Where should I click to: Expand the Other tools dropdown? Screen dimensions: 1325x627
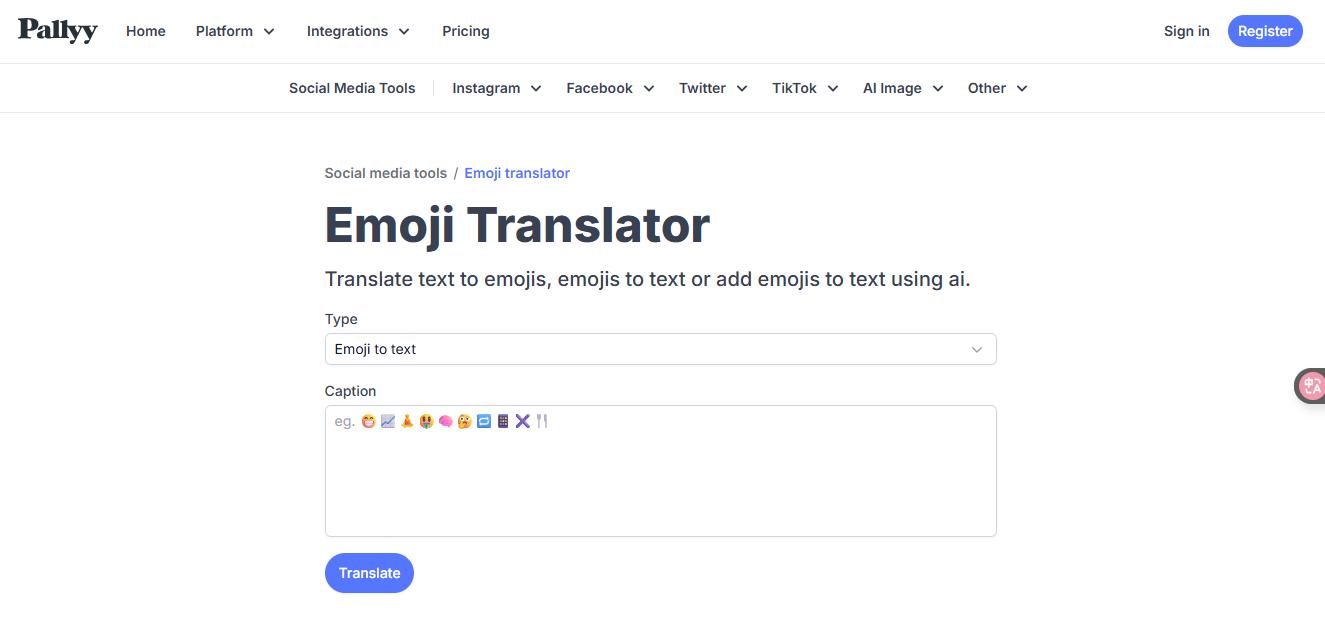point(996,88)
